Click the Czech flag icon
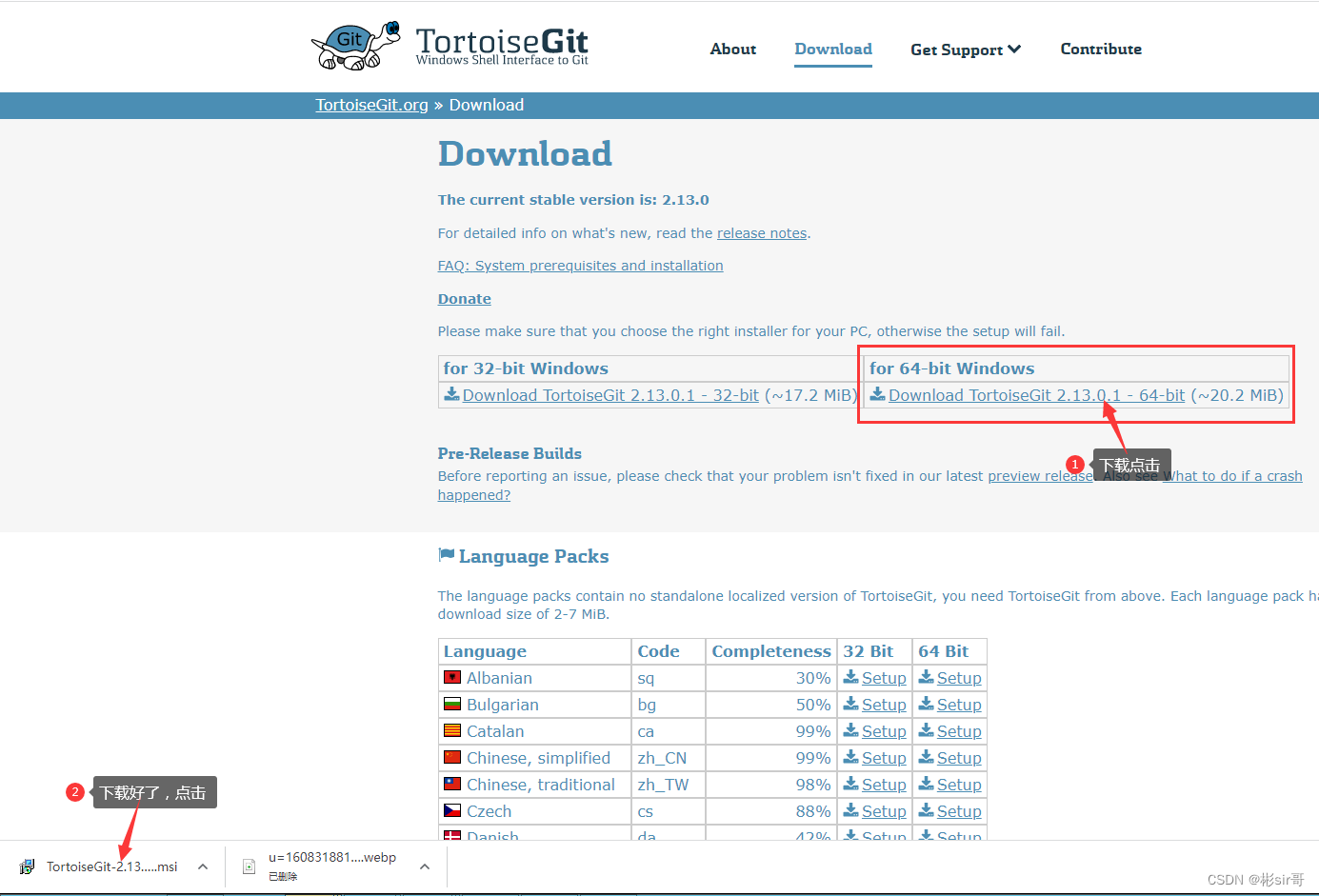 [x=452, y=810]
